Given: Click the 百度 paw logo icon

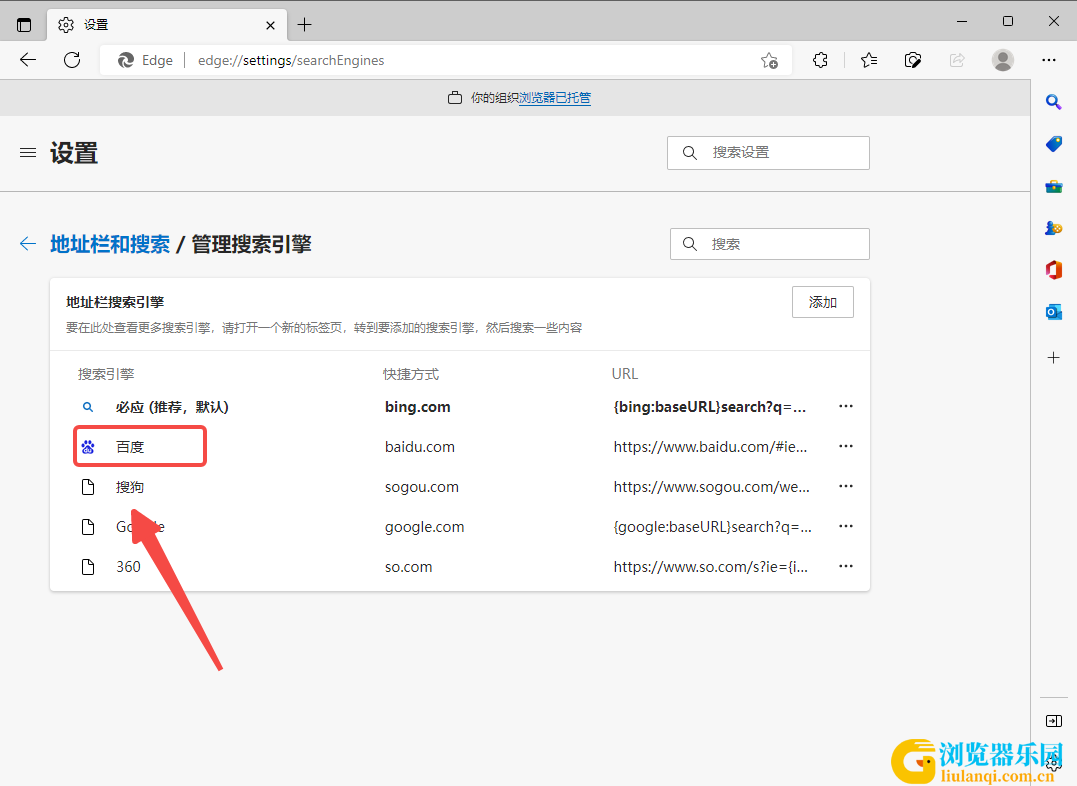Looking at the screenshot, I should tap(88, 447).
